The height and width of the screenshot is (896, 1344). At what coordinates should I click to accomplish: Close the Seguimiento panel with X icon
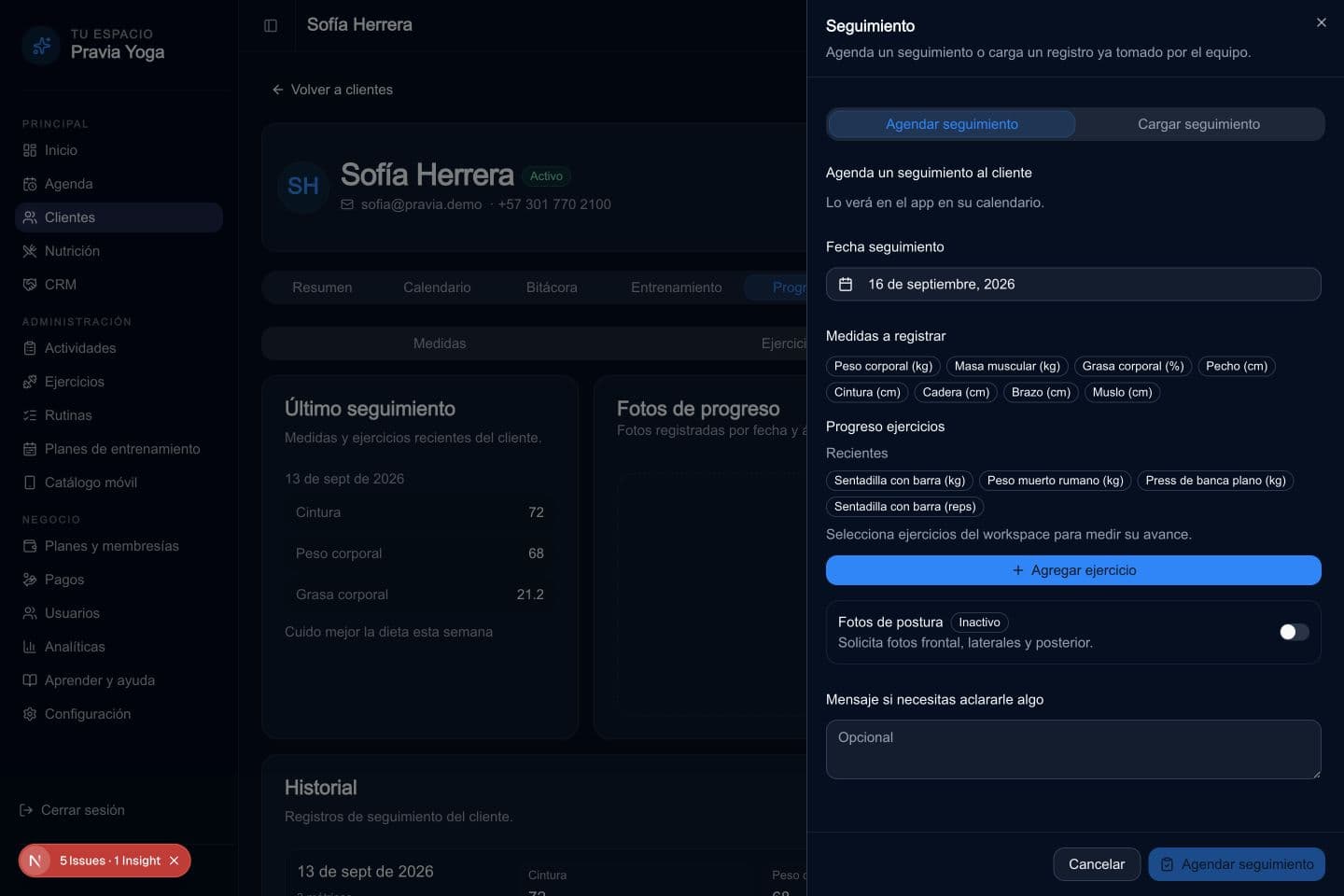click(x=1321, y=22)
